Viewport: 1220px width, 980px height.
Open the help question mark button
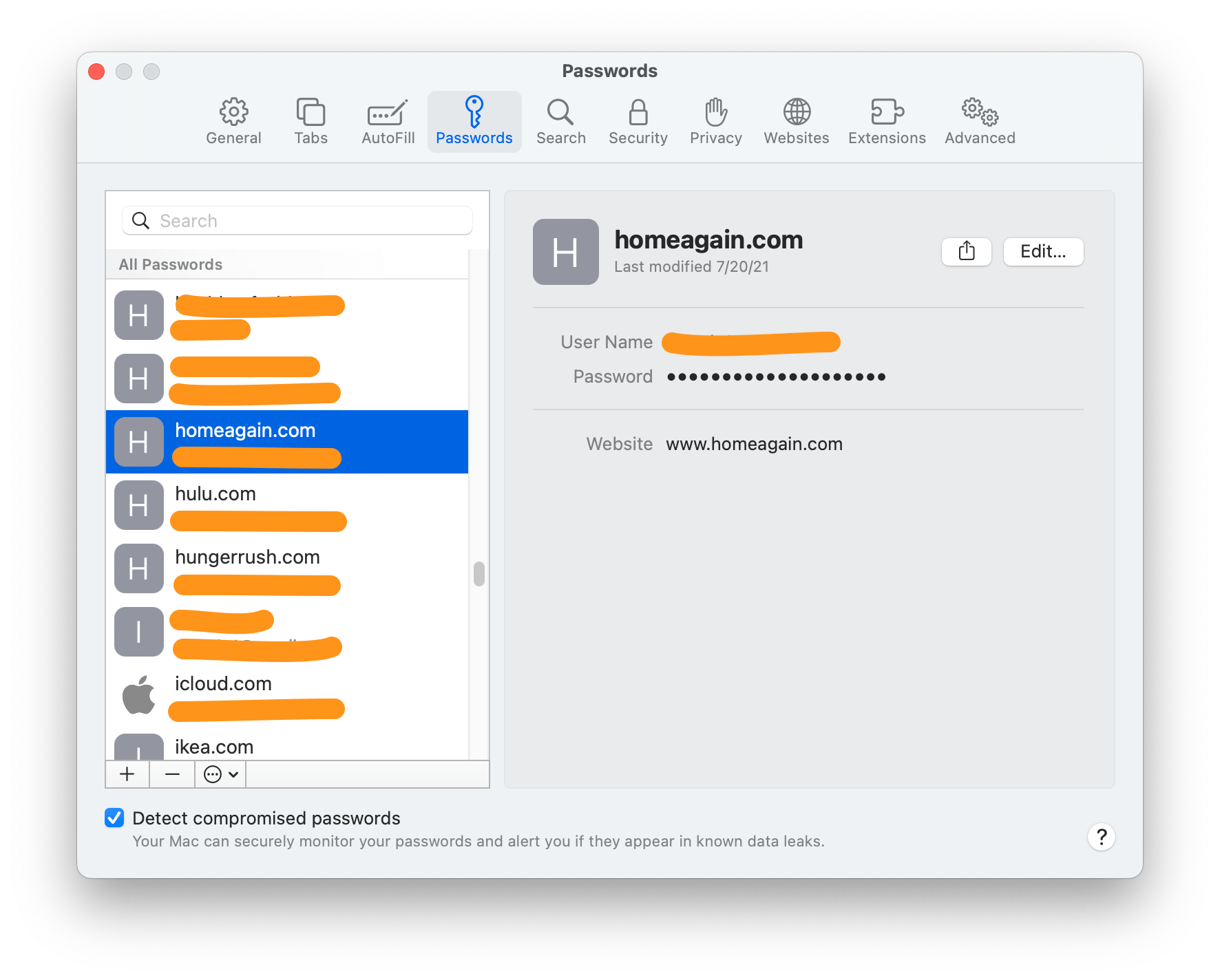(1101, 837)
